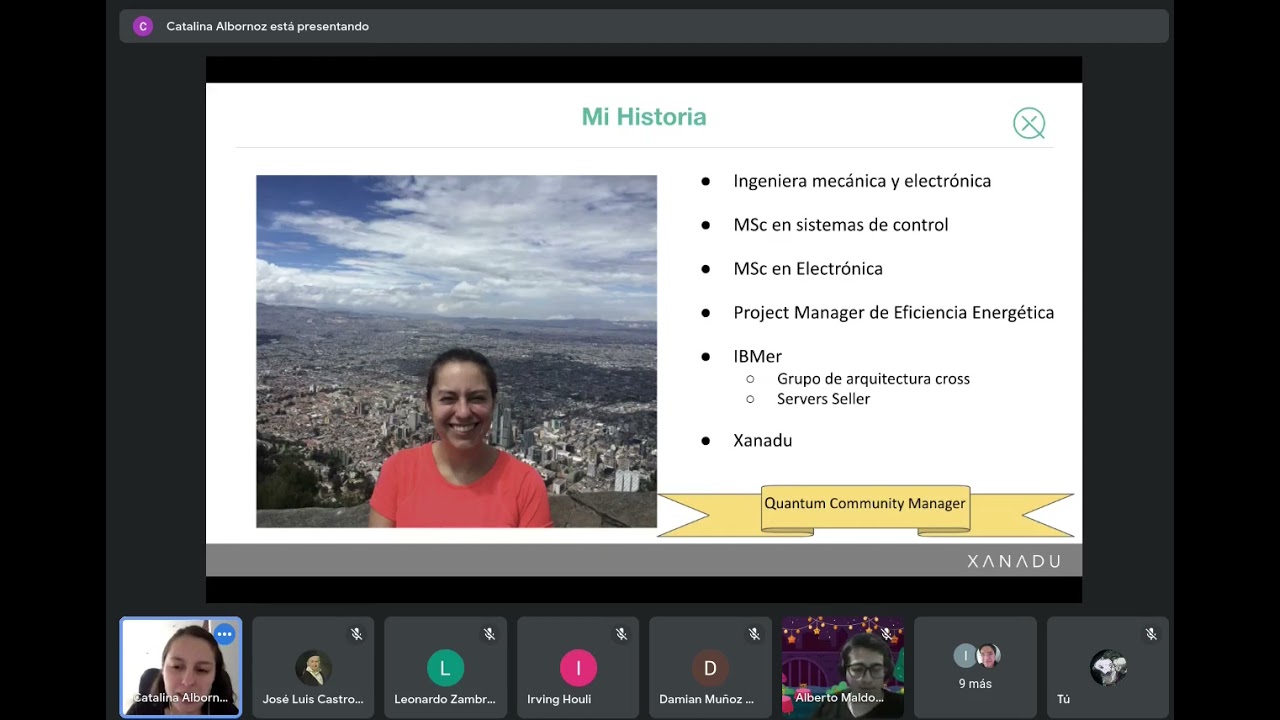
Task: Click Project Manager de Eficiencia Energética text
Action: 894,313
